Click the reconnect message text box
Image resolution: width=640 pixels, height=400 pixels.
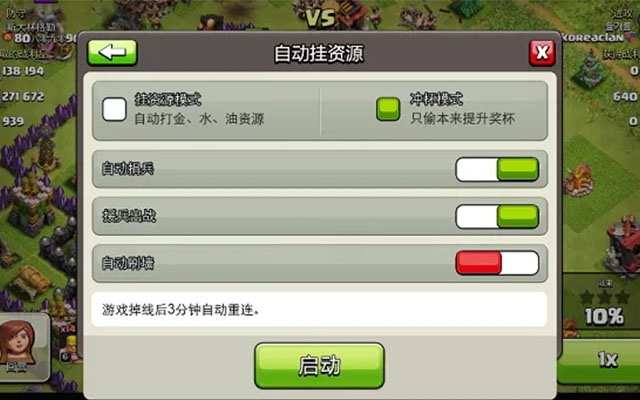319,309
